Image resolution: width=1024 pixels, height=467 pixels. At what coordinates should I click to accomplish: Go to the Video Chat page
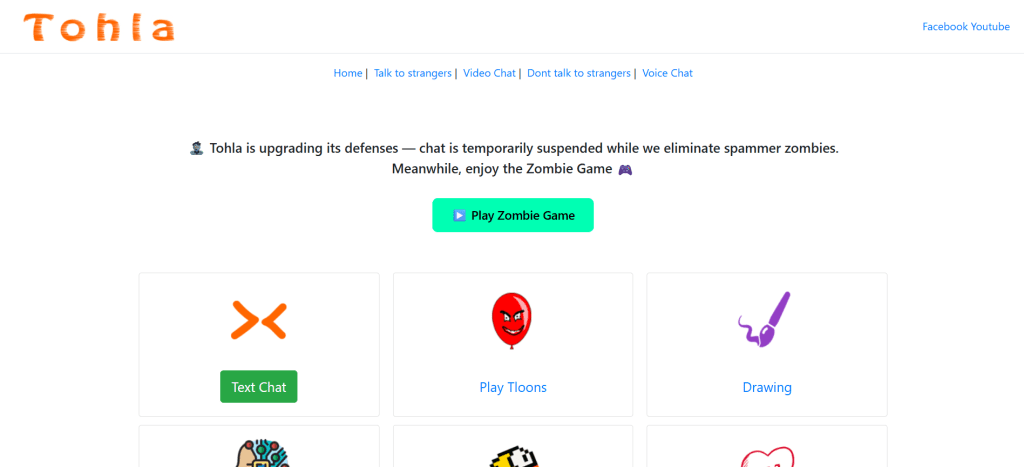[x=489, y=73]
